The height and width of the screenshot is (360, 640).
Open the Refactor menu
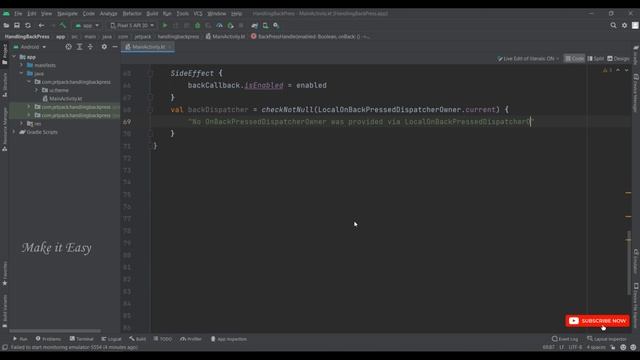(132, 13)
